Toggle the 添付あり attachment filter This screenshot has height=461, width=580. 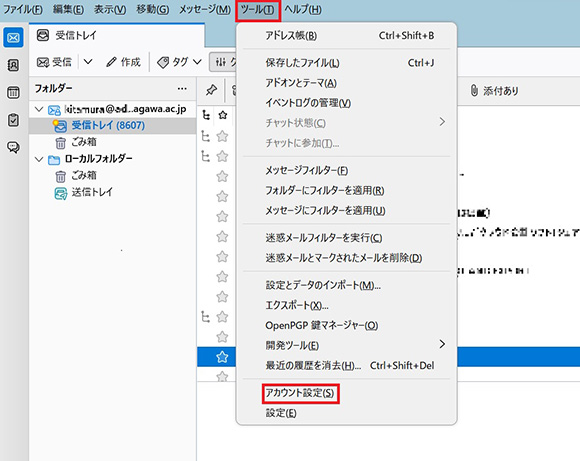point(494,91)
